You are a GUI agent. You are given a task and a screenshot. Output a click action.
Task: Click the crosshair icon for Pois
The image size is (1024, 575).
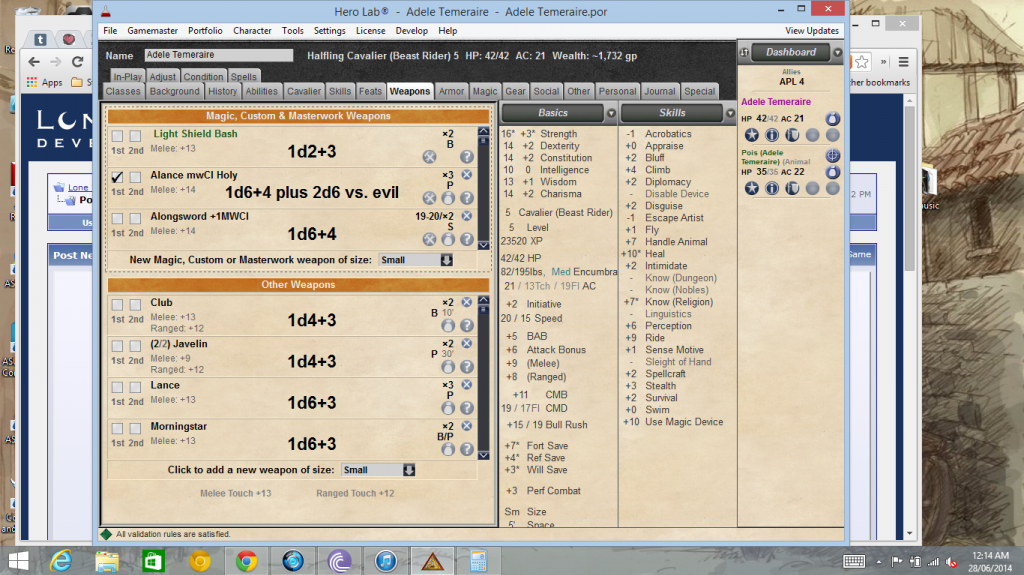click(833, 156)
